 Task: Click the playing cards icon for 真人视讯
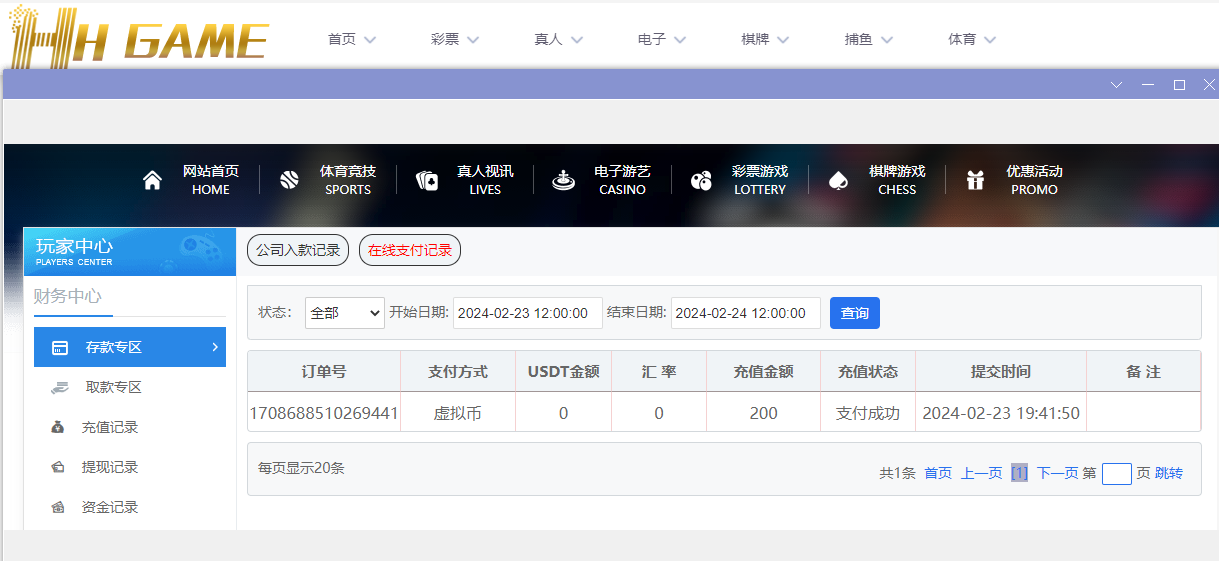click(427, 180)
